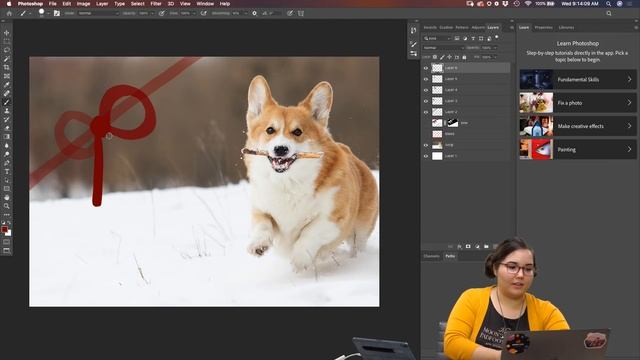Select the Hand tool
Viewport: 640px width, 360px height.
(x=7, y=197)
